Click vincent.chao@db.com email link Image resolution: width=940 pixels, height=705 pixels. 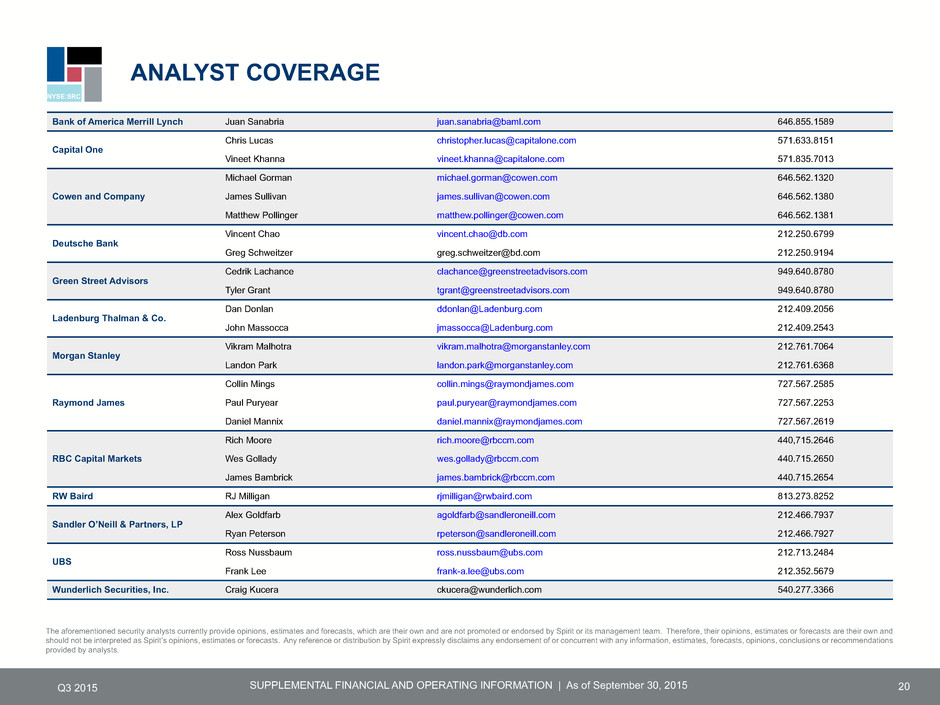482,234
